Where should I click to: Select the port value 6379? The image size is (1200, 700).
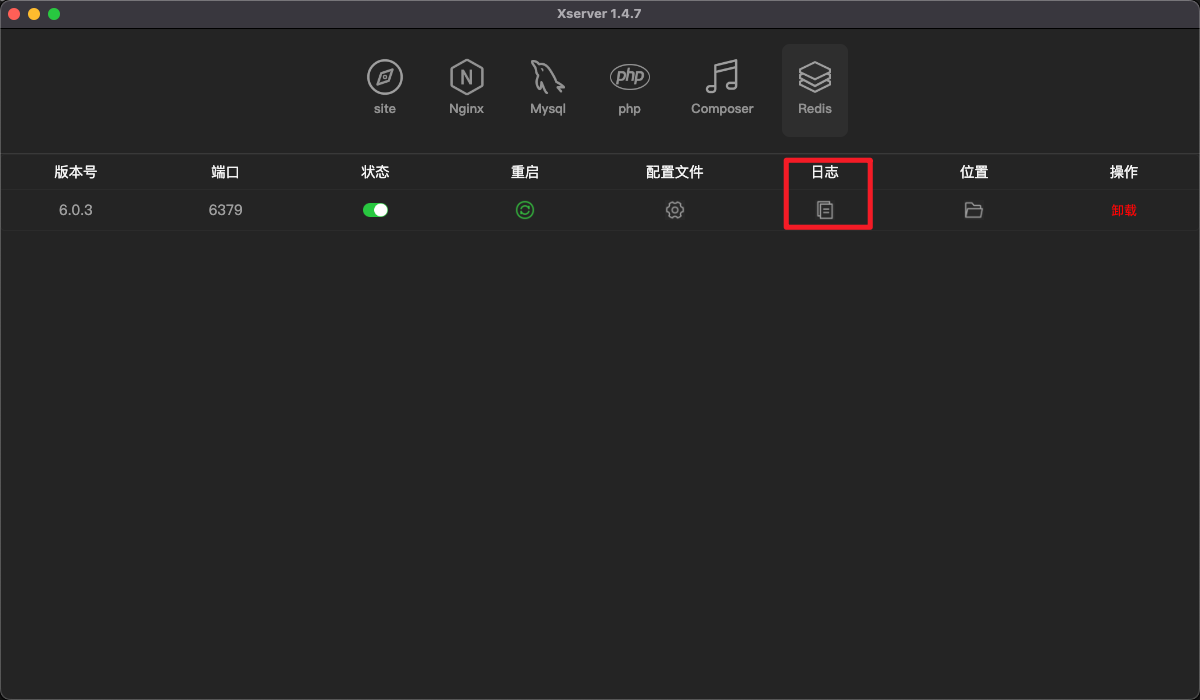pyautogui.click(x=226, y=210)
